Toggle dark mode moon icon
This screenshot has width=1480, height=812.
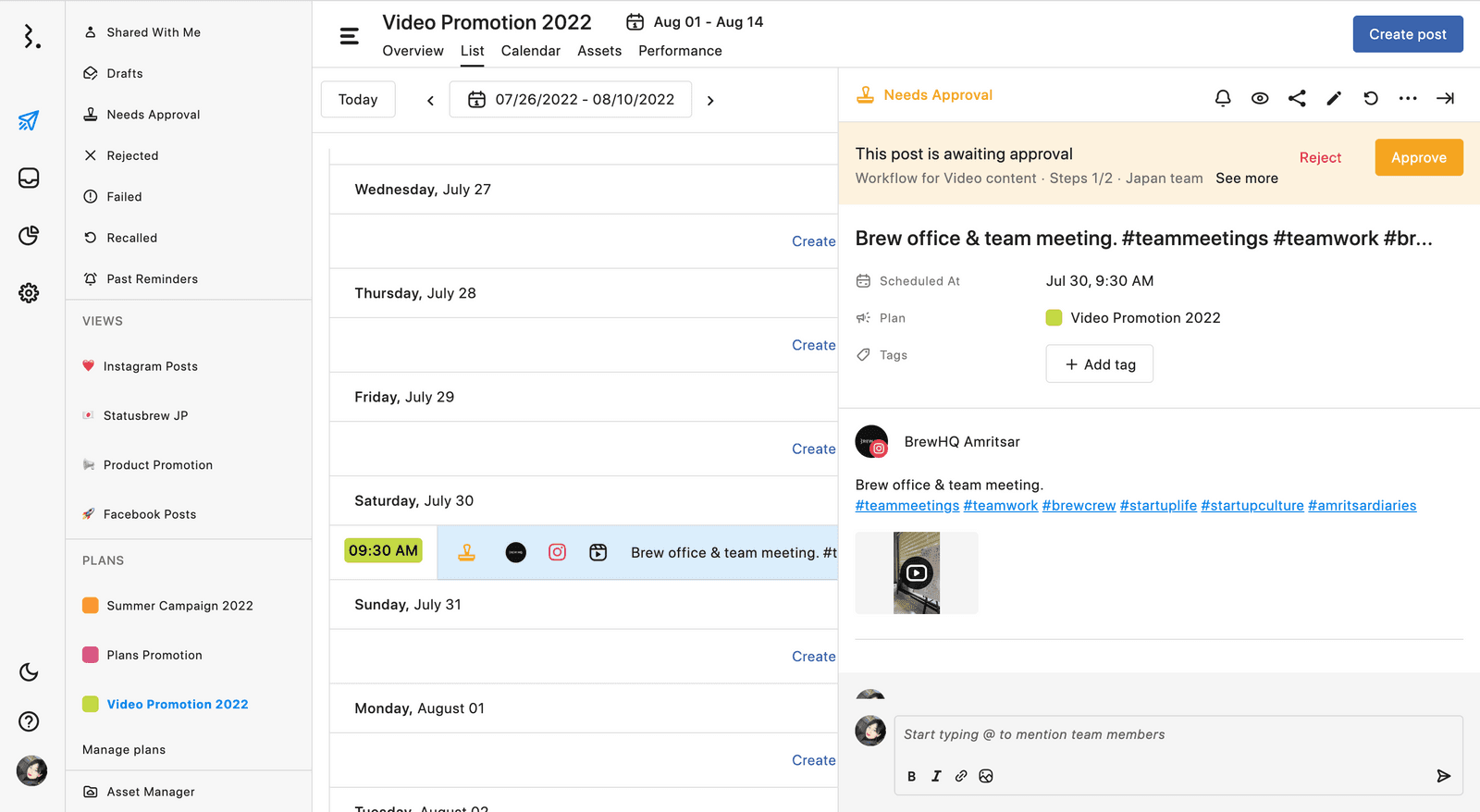(x=30, y=671)
